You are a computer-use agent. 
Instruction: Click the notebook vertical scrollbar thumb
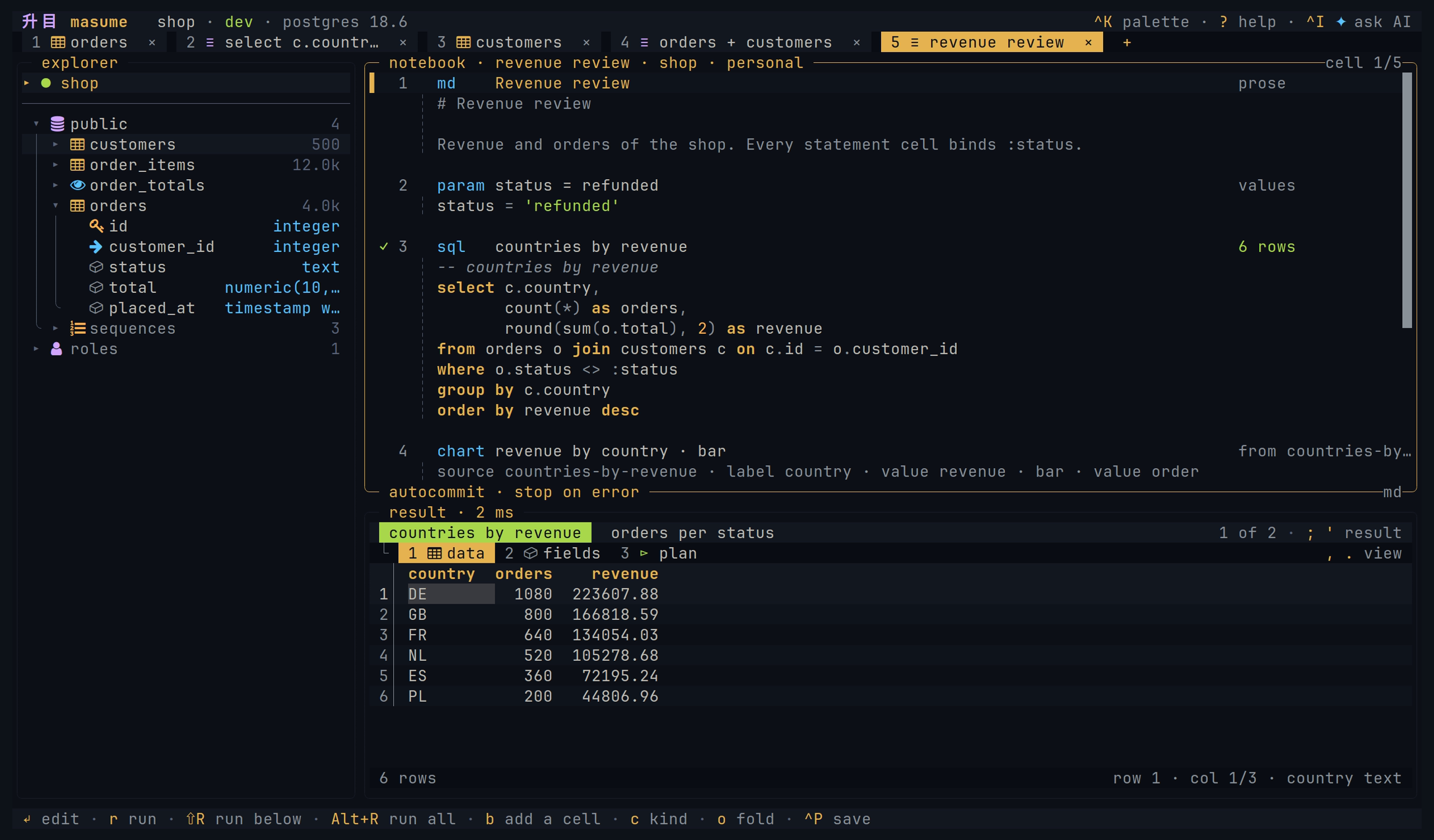click(x=1407, y=200)
